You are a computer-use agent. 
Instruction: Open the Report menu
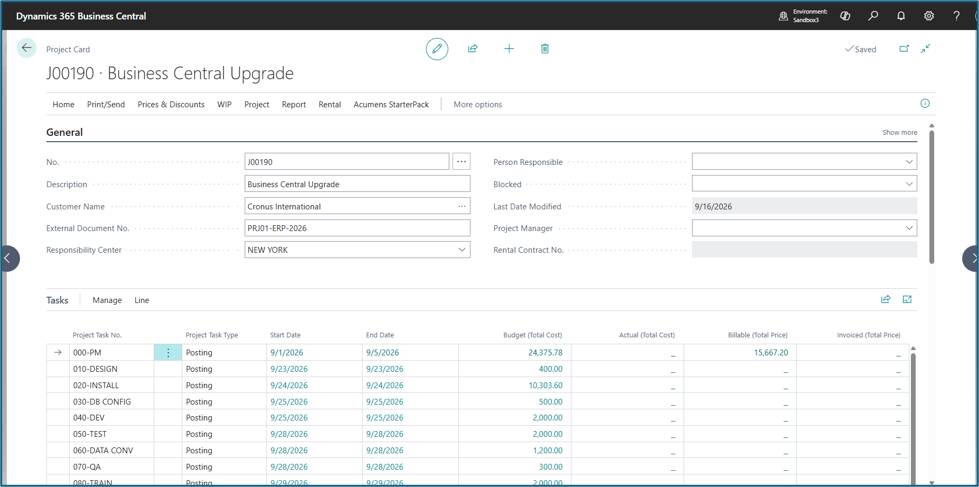[293, 104]
